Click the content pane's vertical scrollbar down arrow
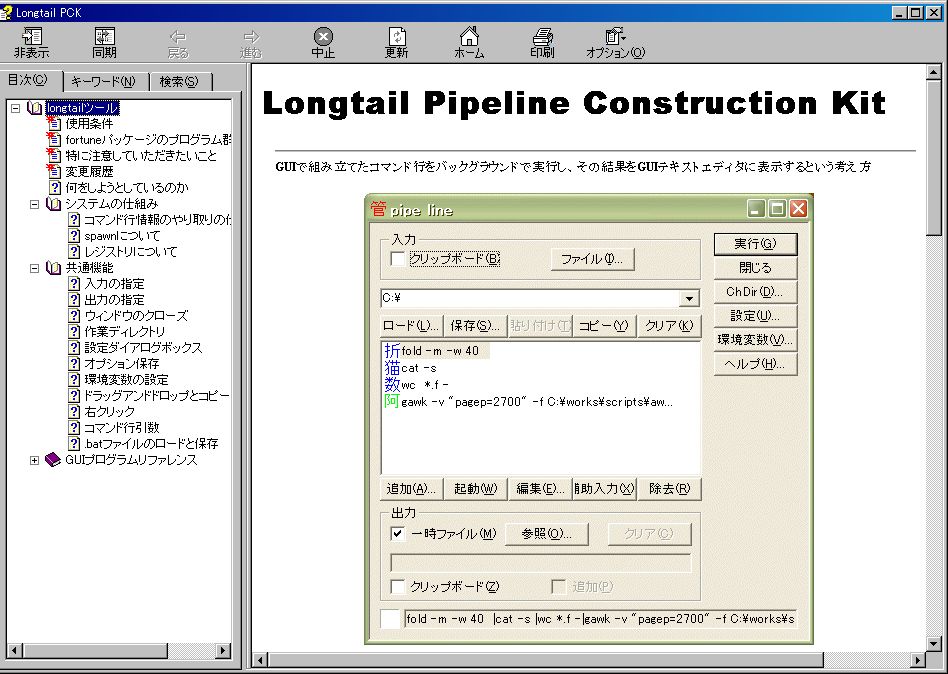The image size is (948, 674). point(934,642)
